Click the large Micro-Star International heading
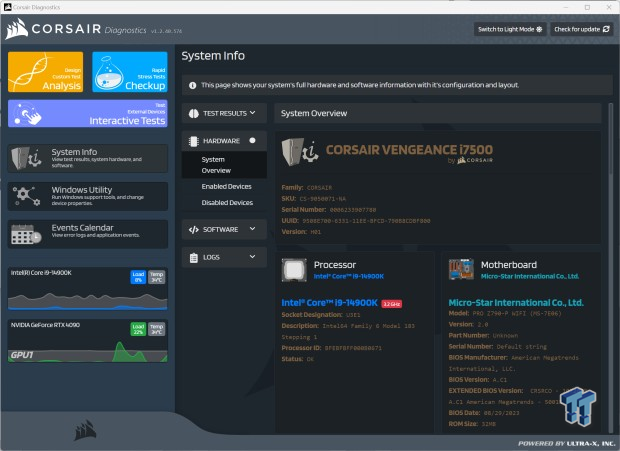 [516, 303]
